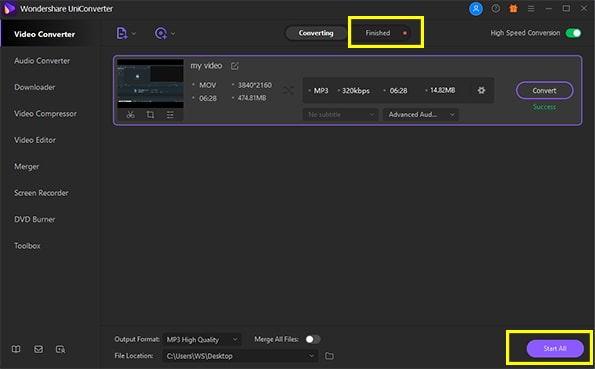Click the Wondershare UniConverter logo icon

coord(9,8)
